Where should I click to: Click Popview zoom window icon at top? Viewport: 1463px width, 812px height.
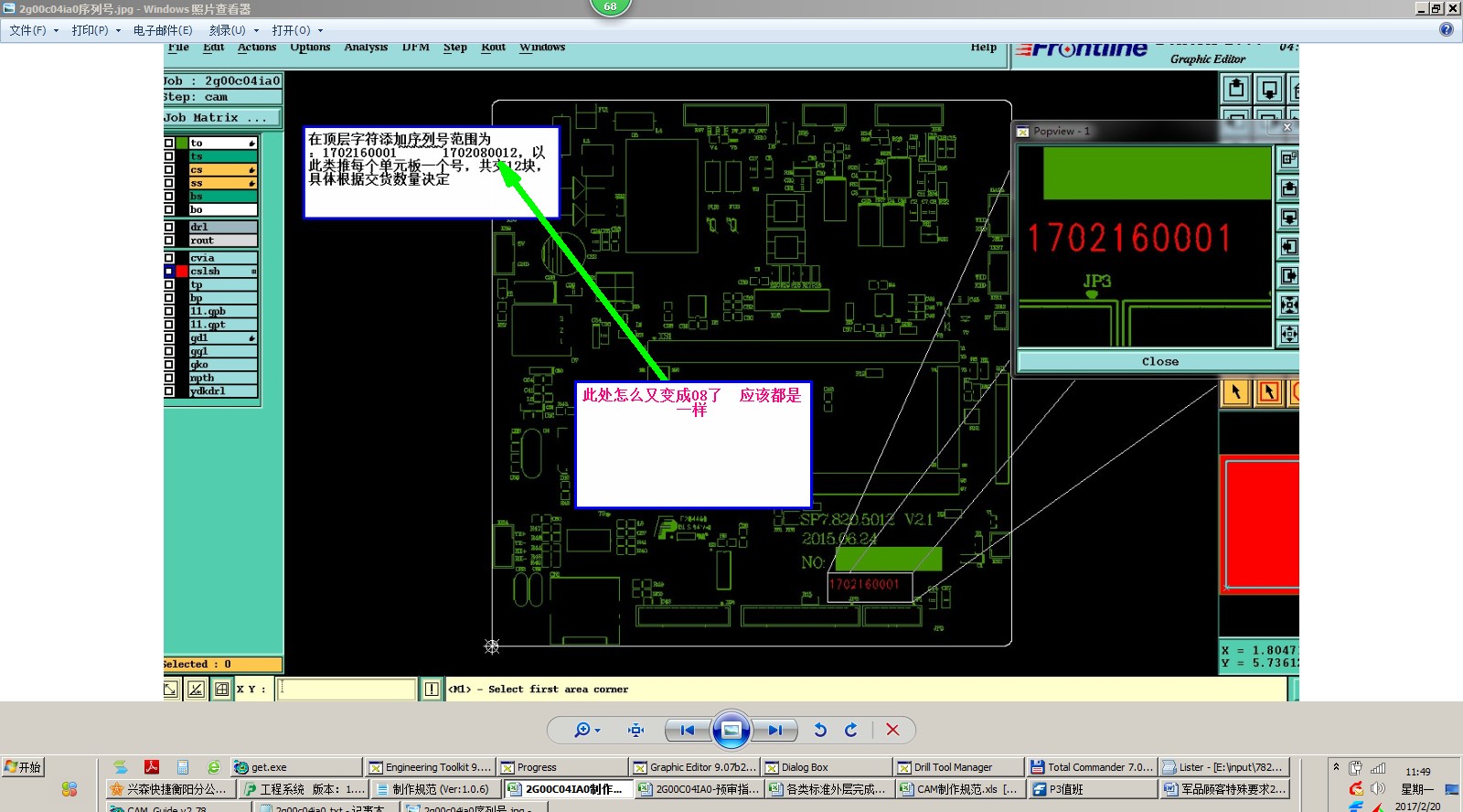pyautogui.click(x=1288, y=159)
